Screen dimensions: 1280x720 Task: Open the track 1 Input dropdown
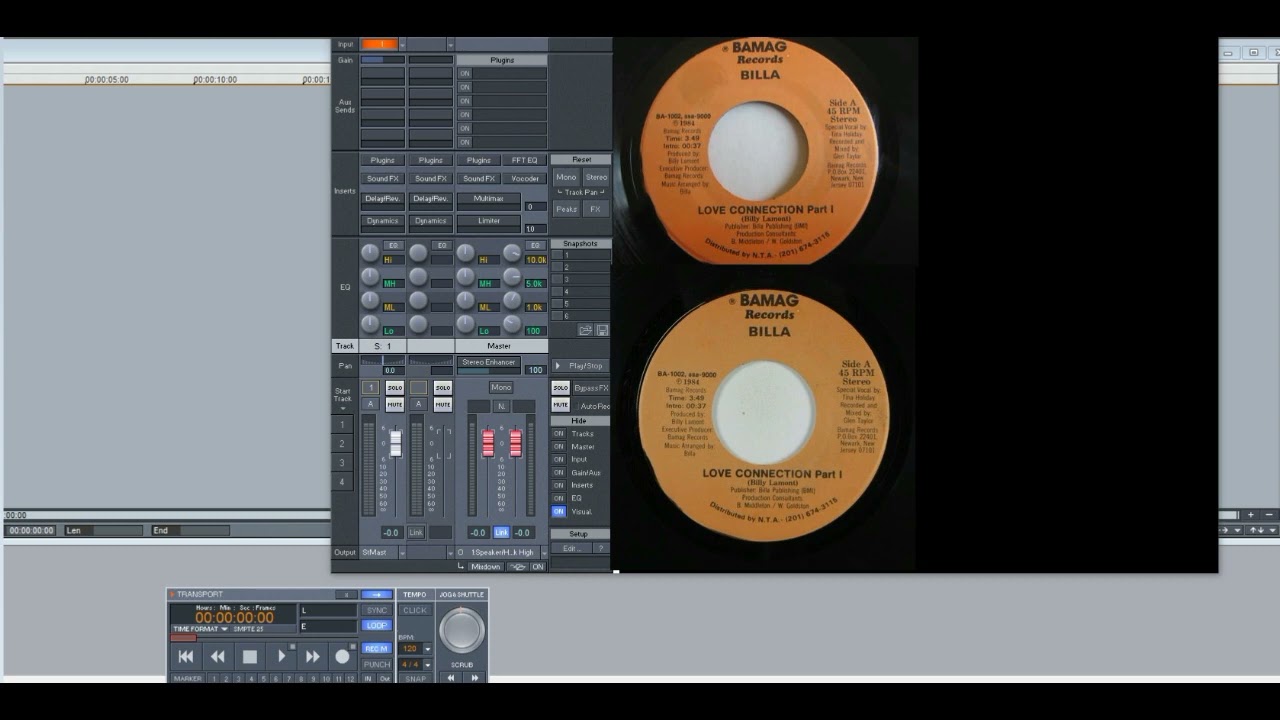tap(403, 44)
